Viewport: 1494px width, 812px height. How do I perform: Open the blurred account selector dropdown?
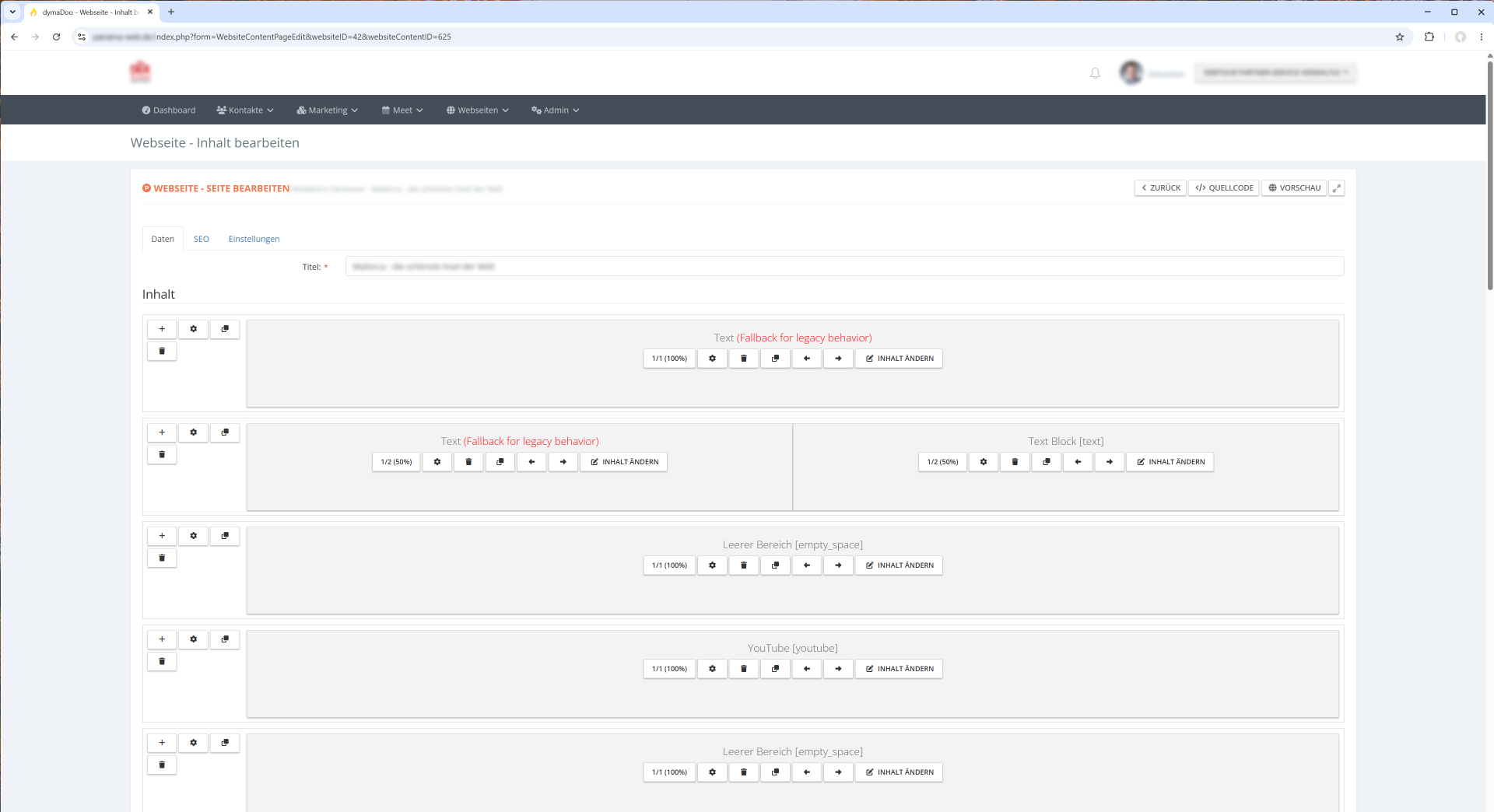pyautogui.click(x=1275, y=72)
